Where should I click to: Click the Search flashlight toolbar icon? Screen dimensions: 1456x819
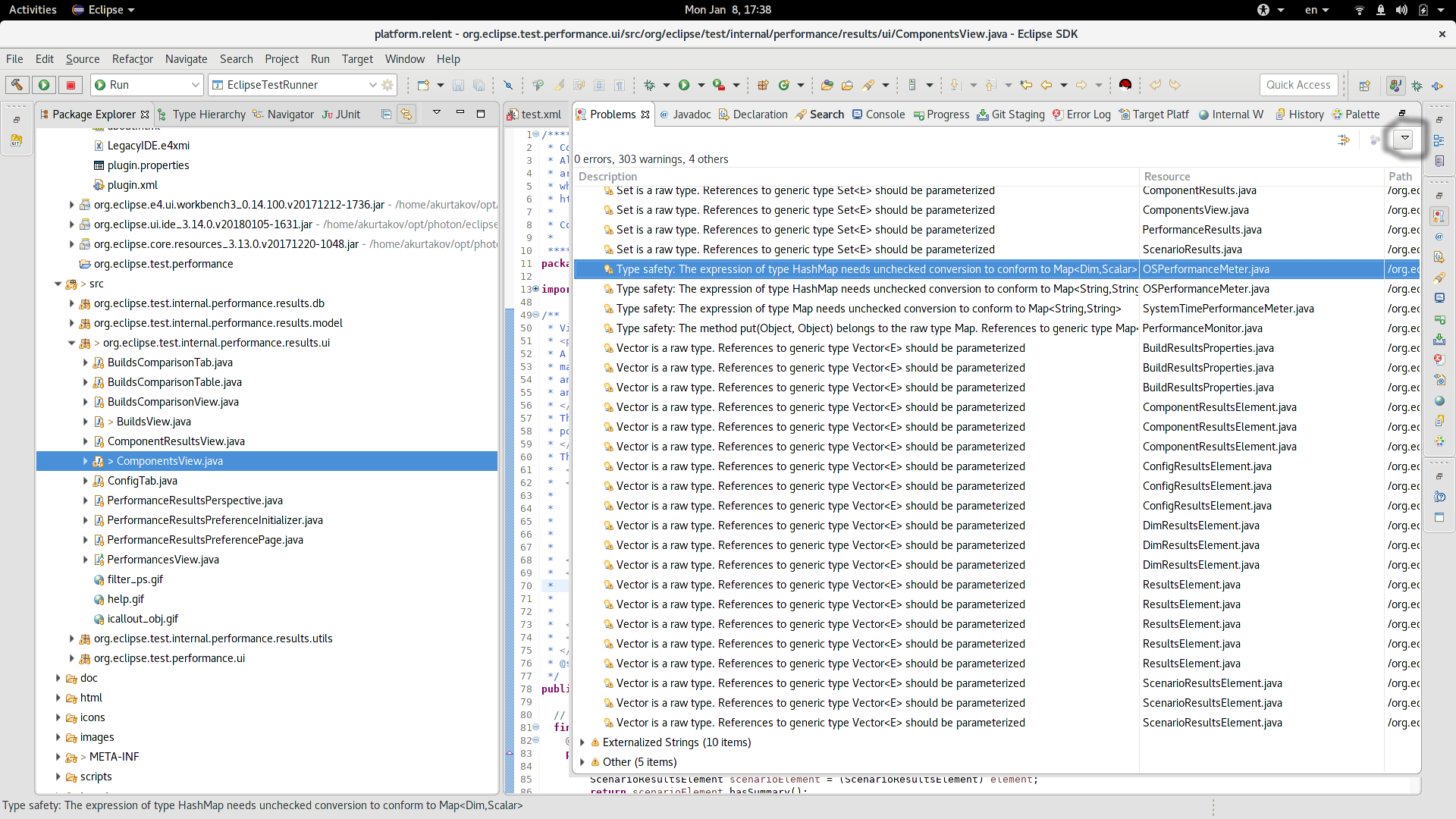[x=868, y=85]
